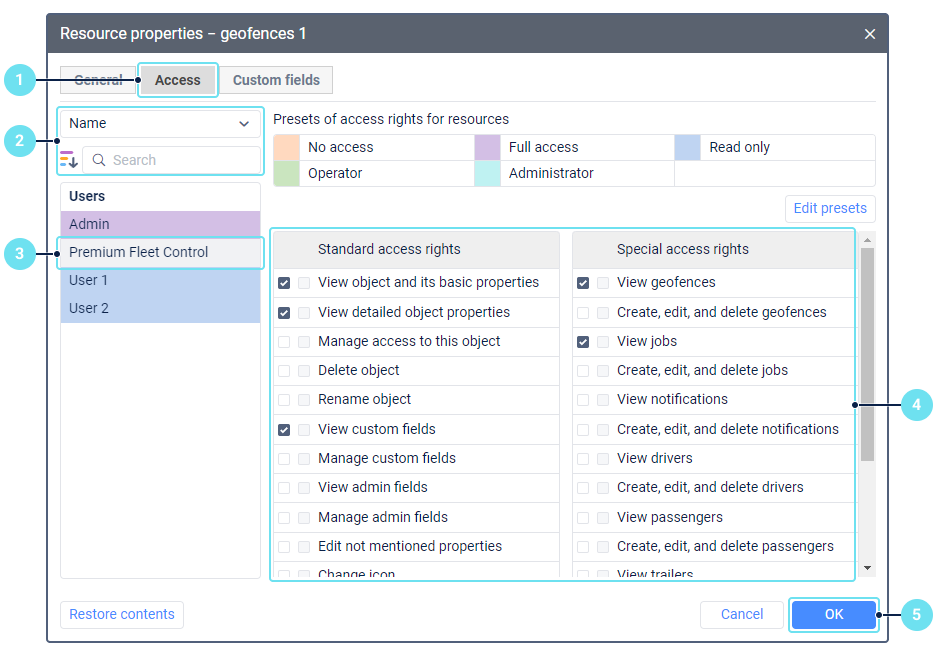The width and height of the screenshot is (936, 660).
Task: Click the Edit presets button
Action: point(830,208)
